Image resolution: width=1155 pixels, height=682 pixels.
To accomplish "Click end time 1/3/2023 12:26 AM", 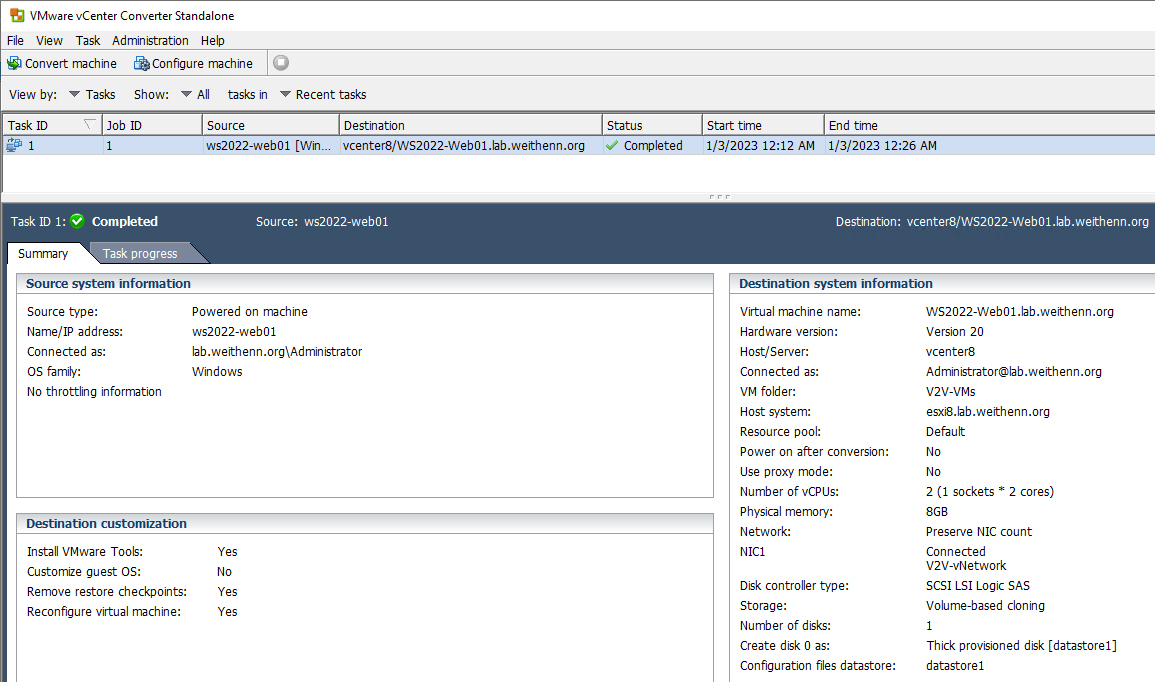I will coord(882,145).
